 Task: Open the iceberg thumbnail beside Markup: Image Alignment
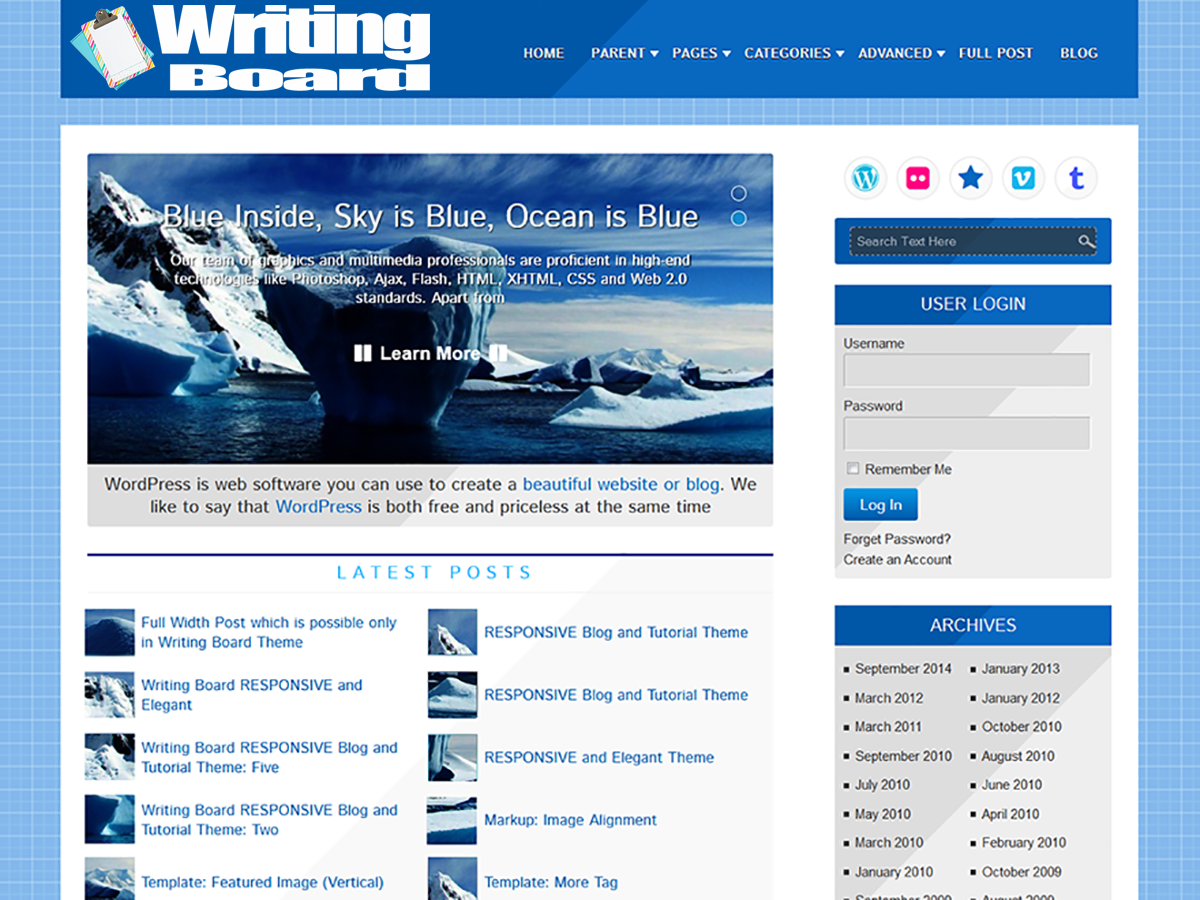pos(451,820)
